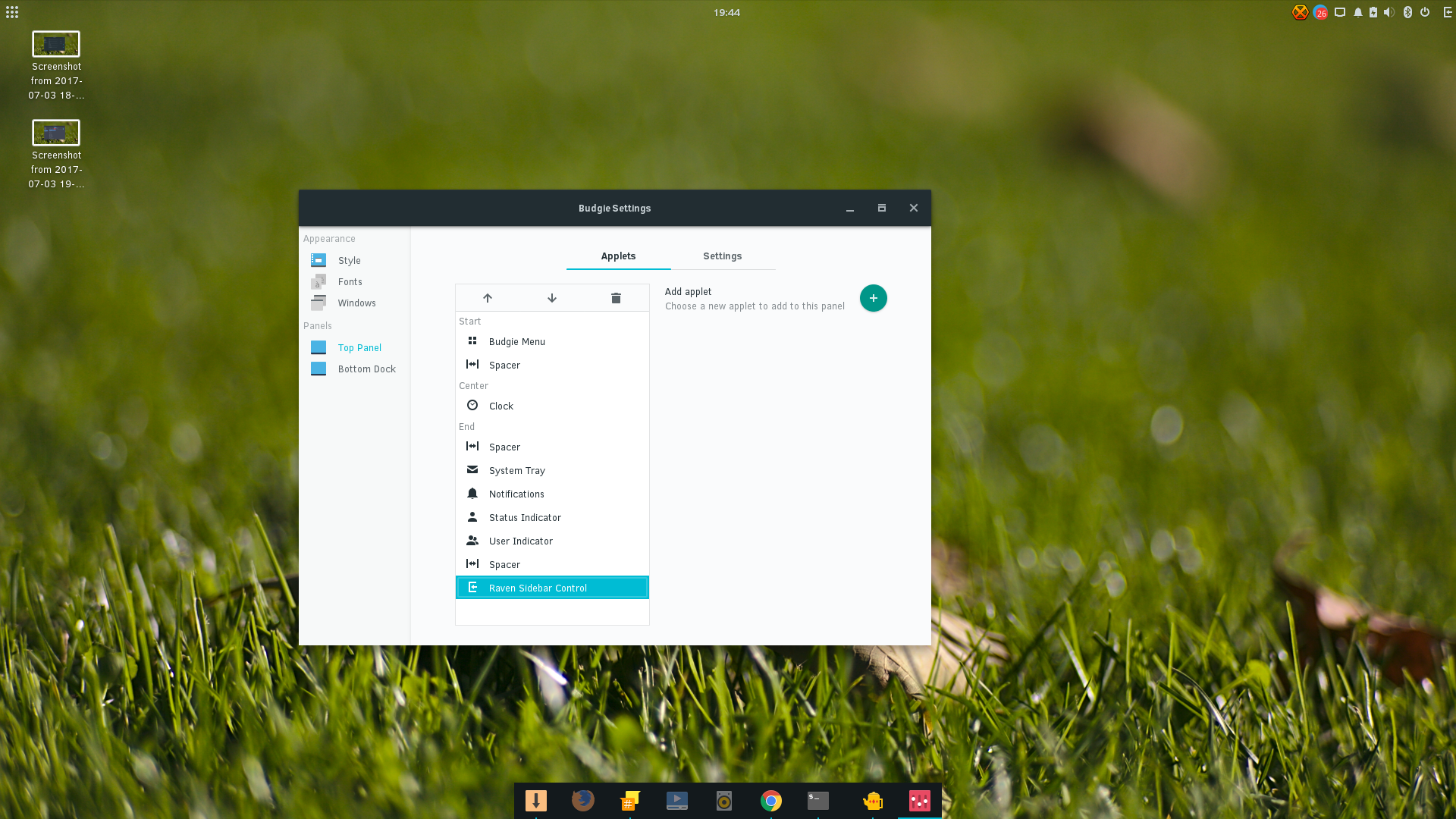Viewport: 1456px width, 819px height.
Task: Select the Notifications applet row
Action: (552, 494)
